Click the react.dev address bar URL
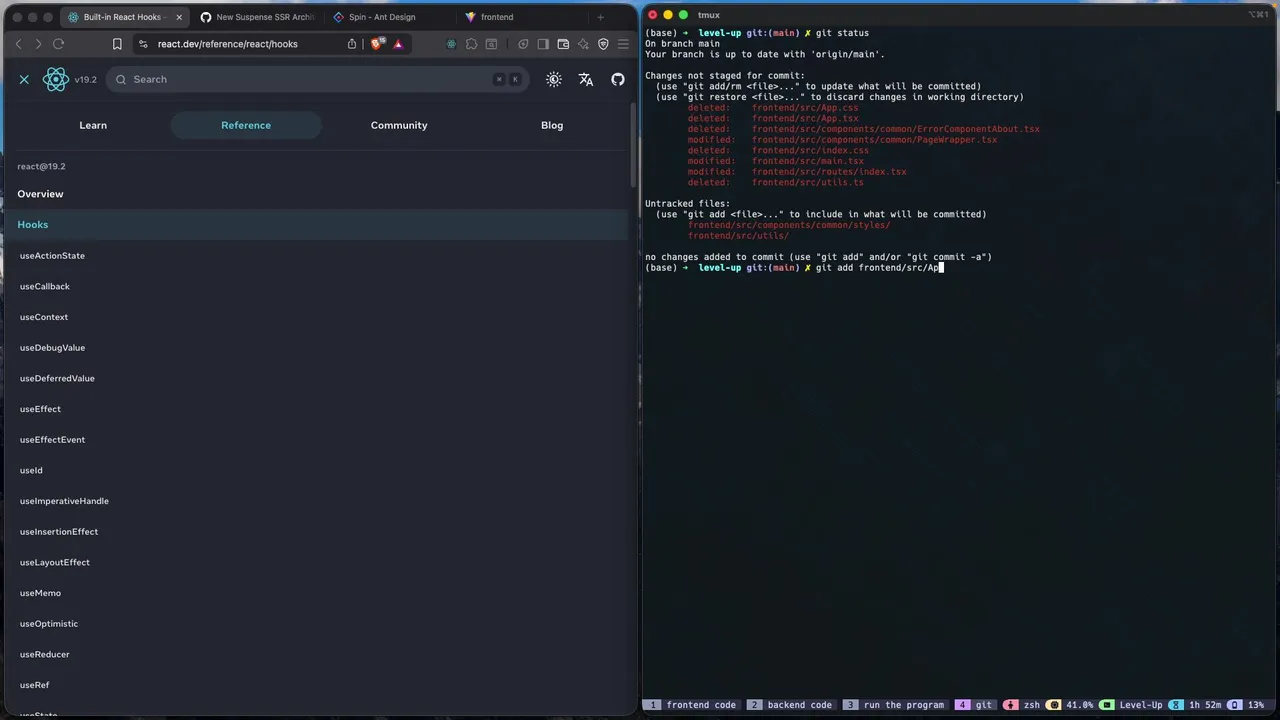Screen dimensions: 1280x720 (228, 44)
